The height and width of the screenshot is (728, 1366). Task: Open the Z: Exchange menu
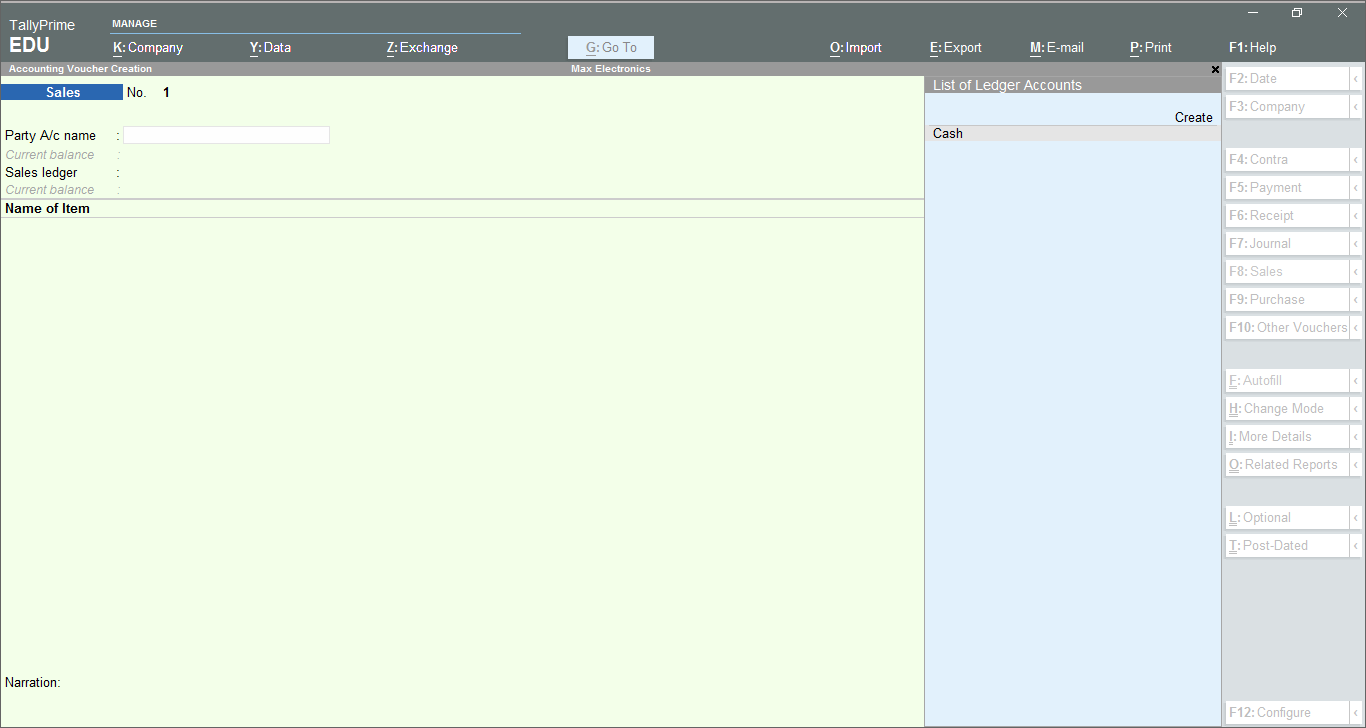point(422,47)
